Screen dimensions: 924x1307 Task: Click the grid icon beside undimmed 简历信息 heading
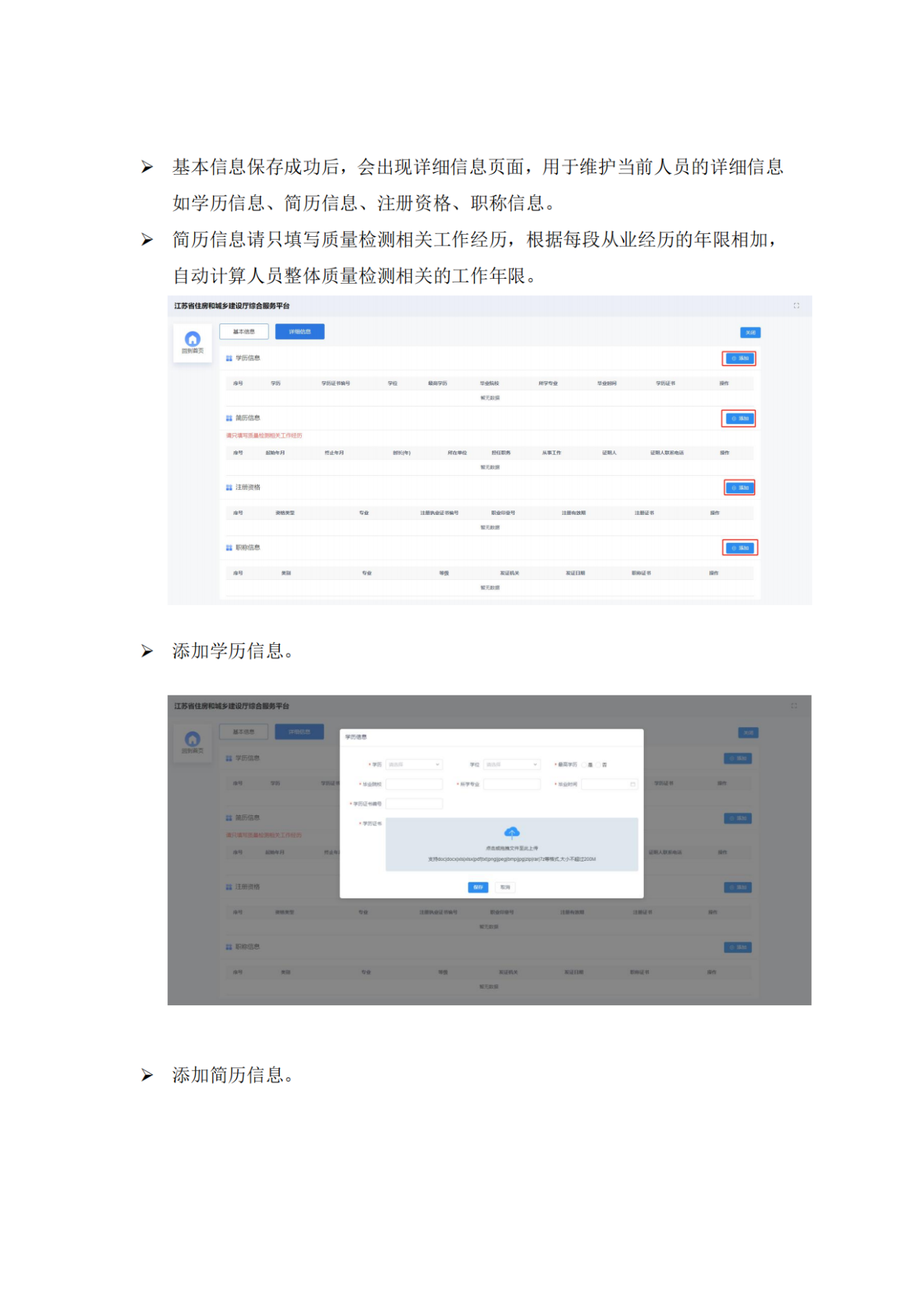[x=229, y=418]
